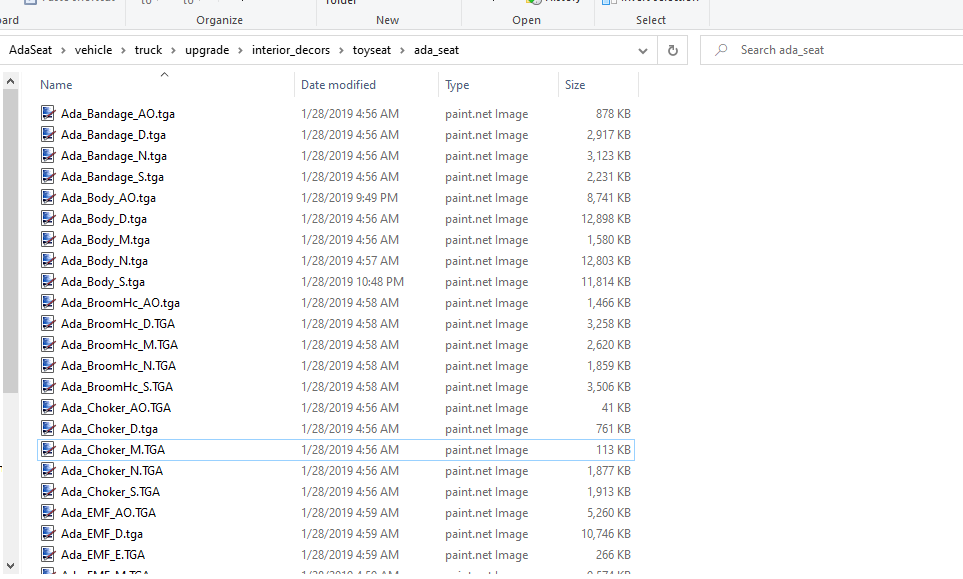Screen dimensions: 963x579
Task: Click the Ada_Choker_N.TGA file icon
Action: [48, 470]
